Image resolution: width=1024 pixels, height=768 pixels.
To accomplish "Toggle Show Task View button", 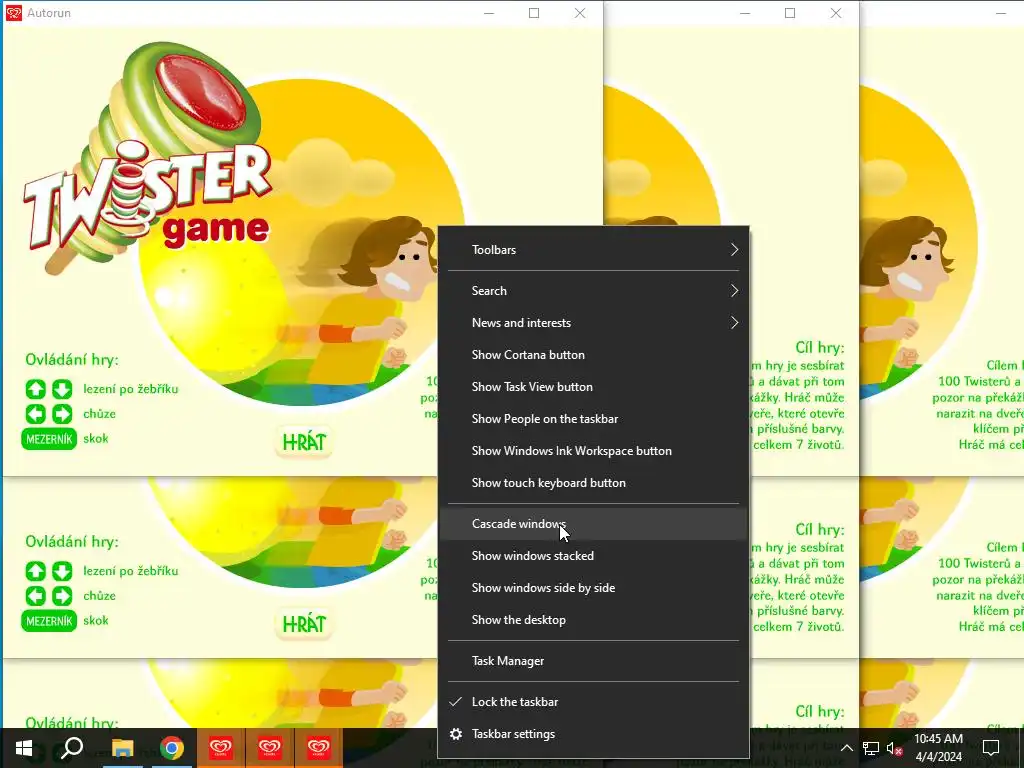I will tap(594, 387).
